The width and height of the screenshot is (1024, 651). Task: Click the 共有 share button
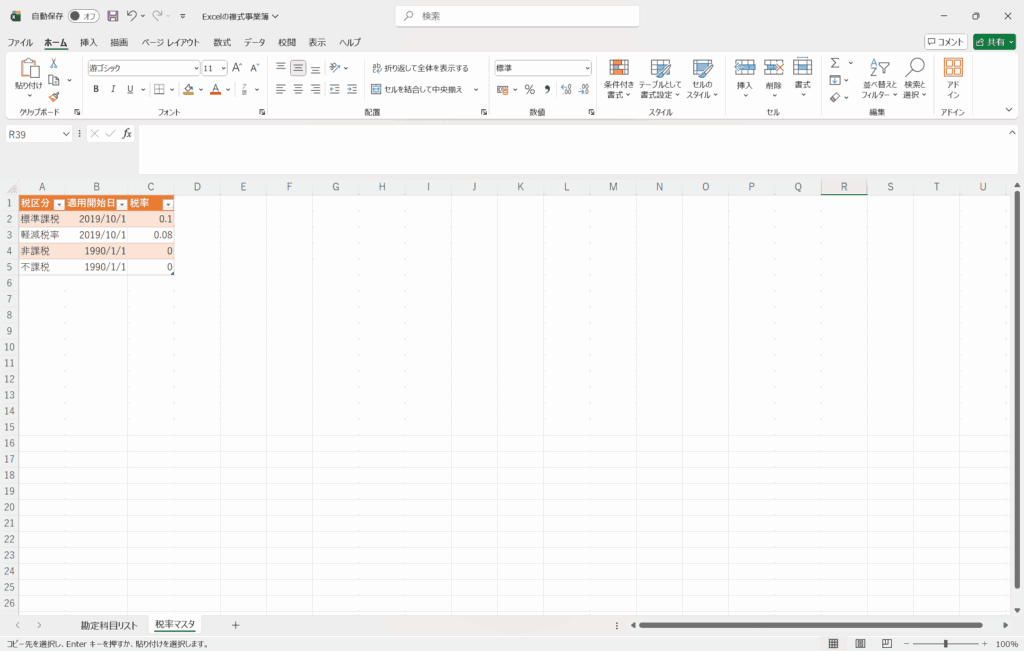(x=993, y=42)
